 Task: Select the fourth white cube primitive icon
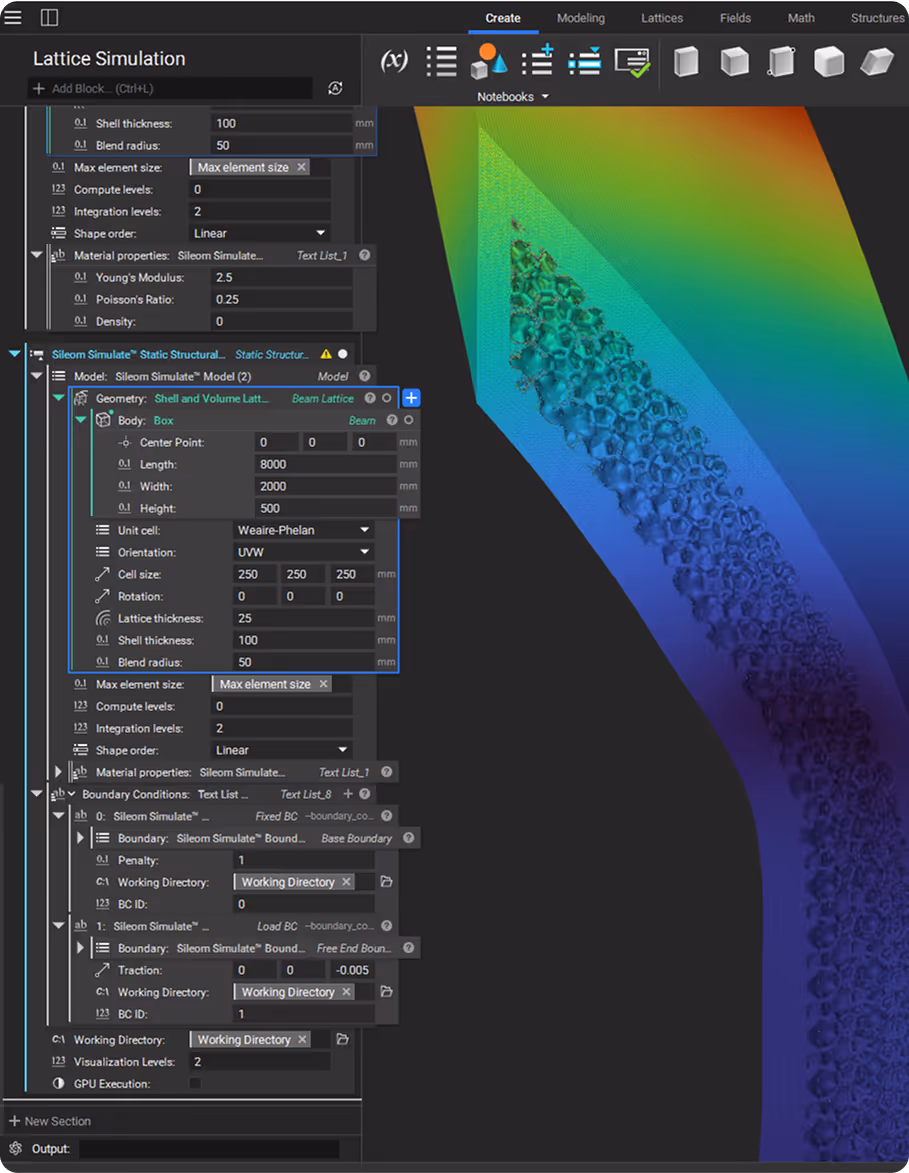(829, 61)
